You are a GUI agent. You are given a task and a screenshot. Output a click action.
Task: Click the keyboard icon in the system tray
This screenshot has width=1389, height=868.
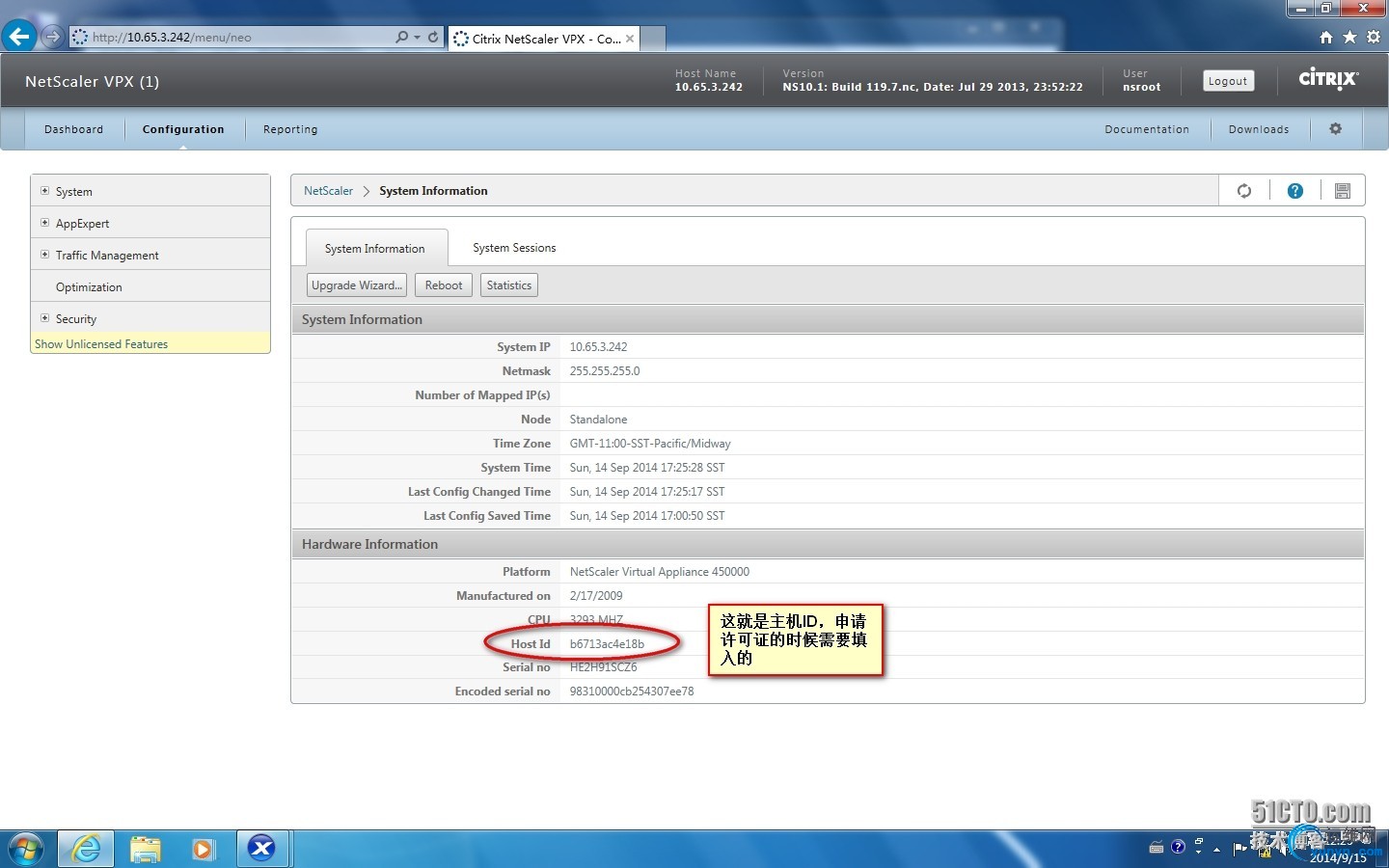pyautogui.click(x=1157, y=848)
